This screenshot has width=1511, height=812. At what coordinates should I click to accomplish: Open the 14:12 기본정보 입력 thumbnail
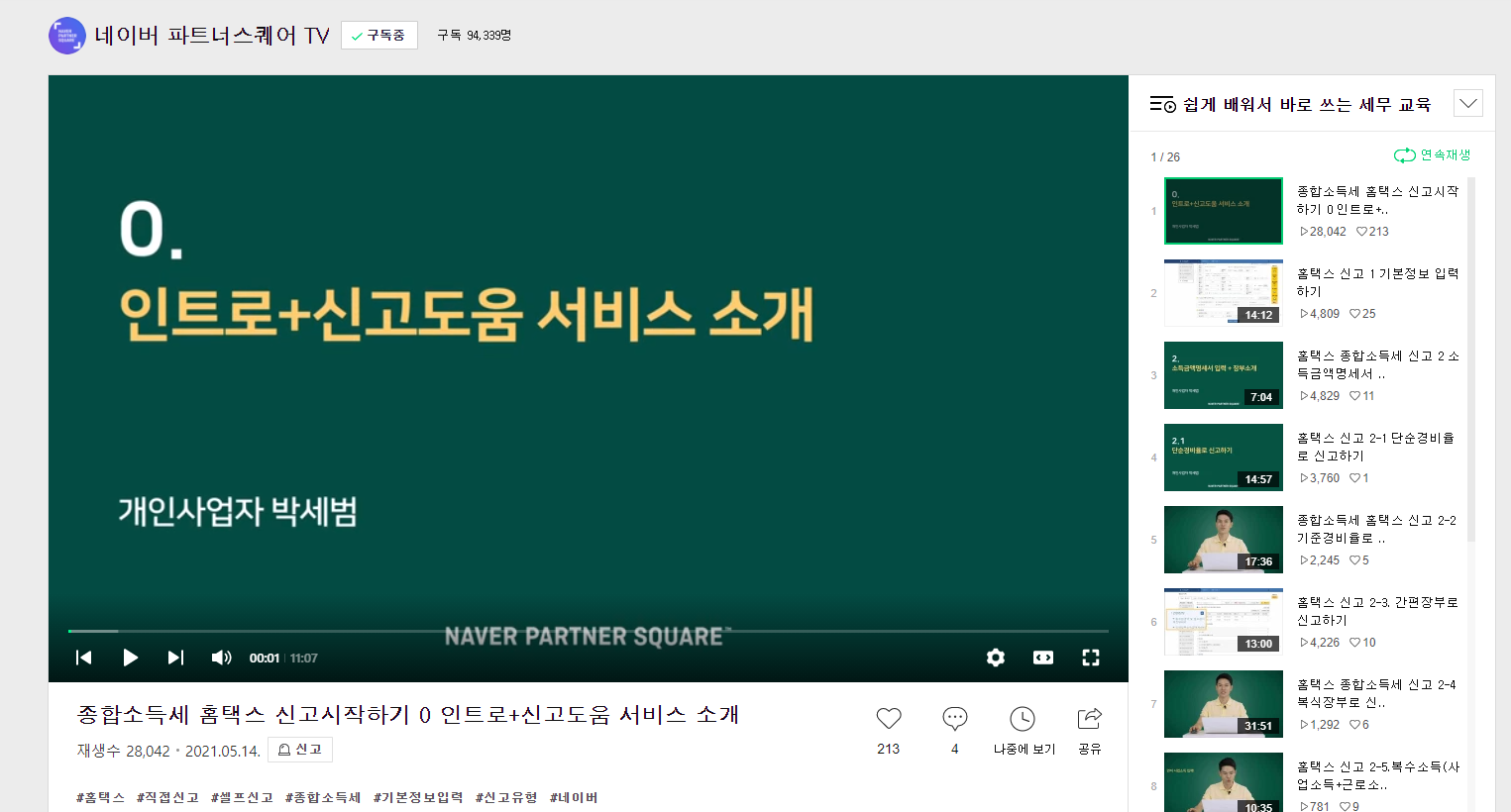pos(1224,293)
